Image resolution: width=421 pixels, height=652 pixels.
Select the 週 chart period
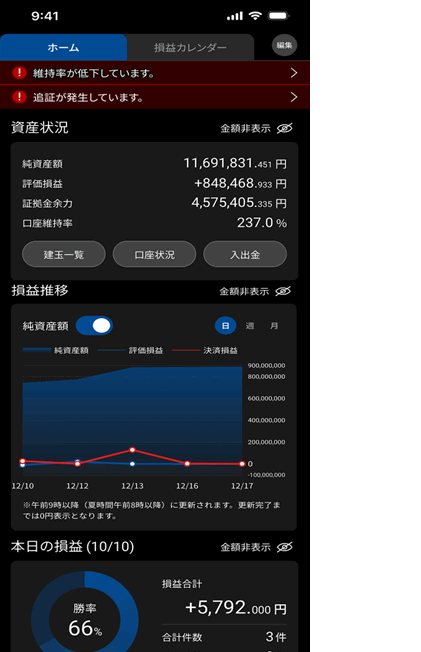[250, 326]
